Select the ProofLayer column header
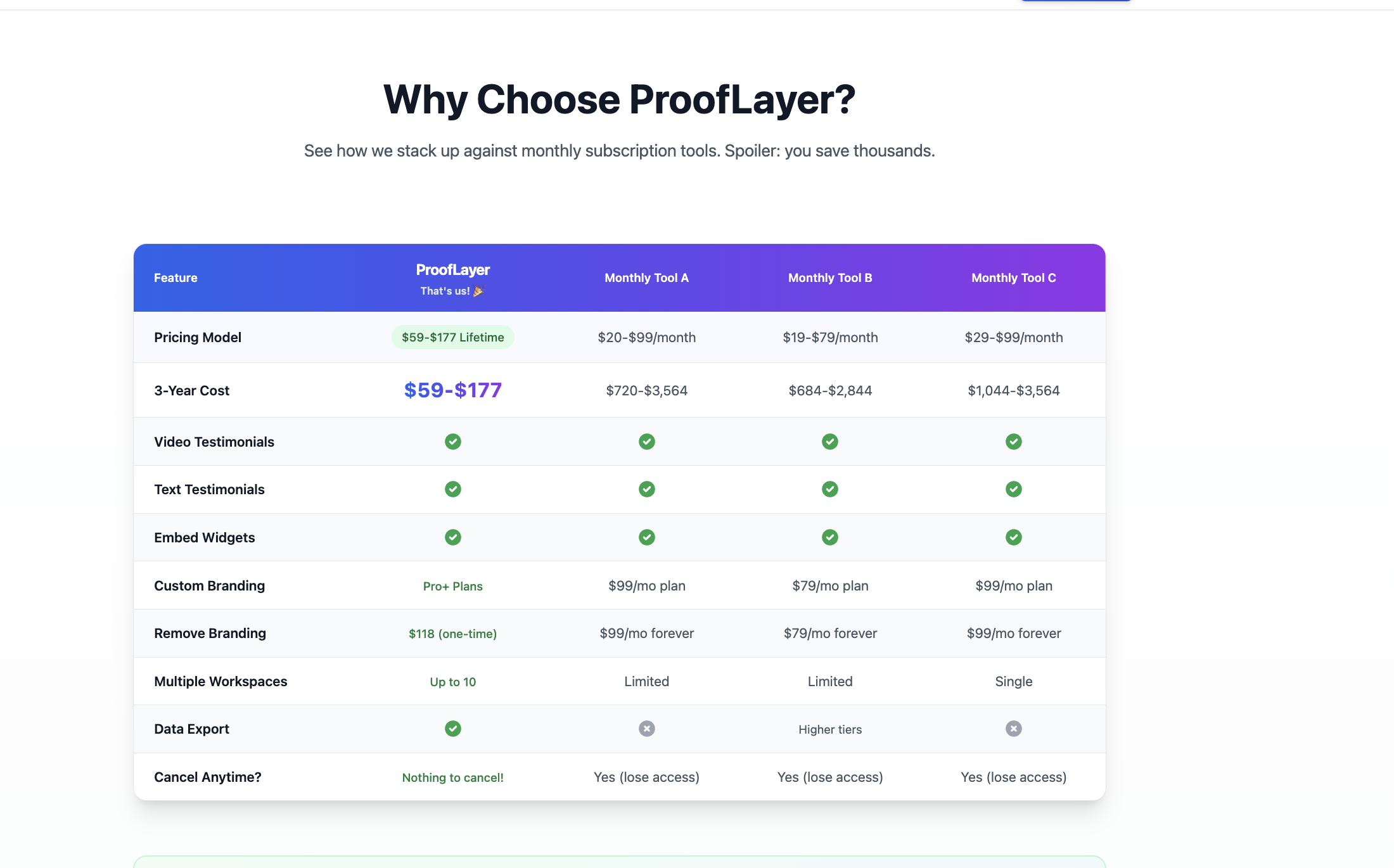The width and height of the screenshot is (1394, 868). coord(452,278)
